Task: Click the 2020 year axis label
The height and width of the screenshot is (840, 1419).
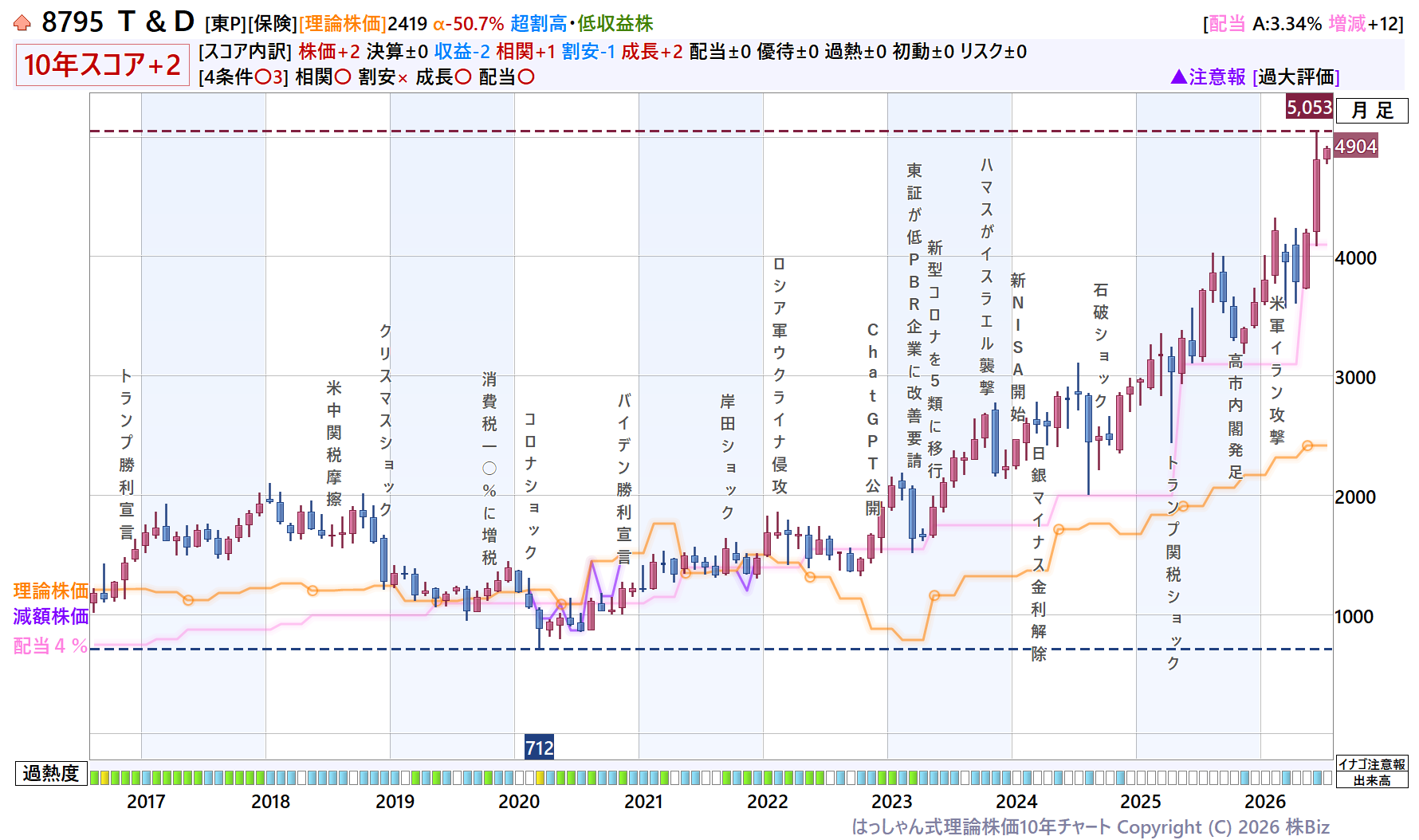Action: 519,802
